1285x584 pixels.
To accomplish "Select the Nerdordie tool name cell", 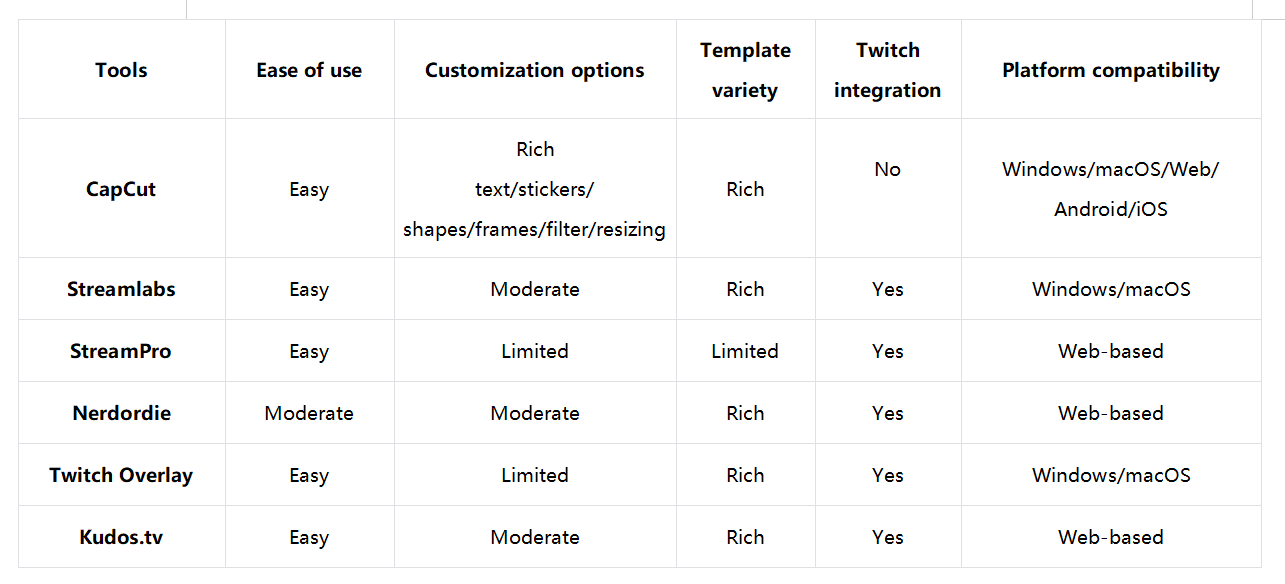I will coord(121,413).
